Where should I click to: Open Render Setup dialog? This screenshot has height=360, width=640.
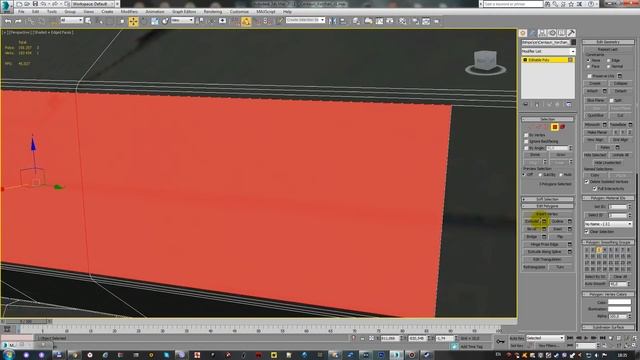[x=415, y=21]
